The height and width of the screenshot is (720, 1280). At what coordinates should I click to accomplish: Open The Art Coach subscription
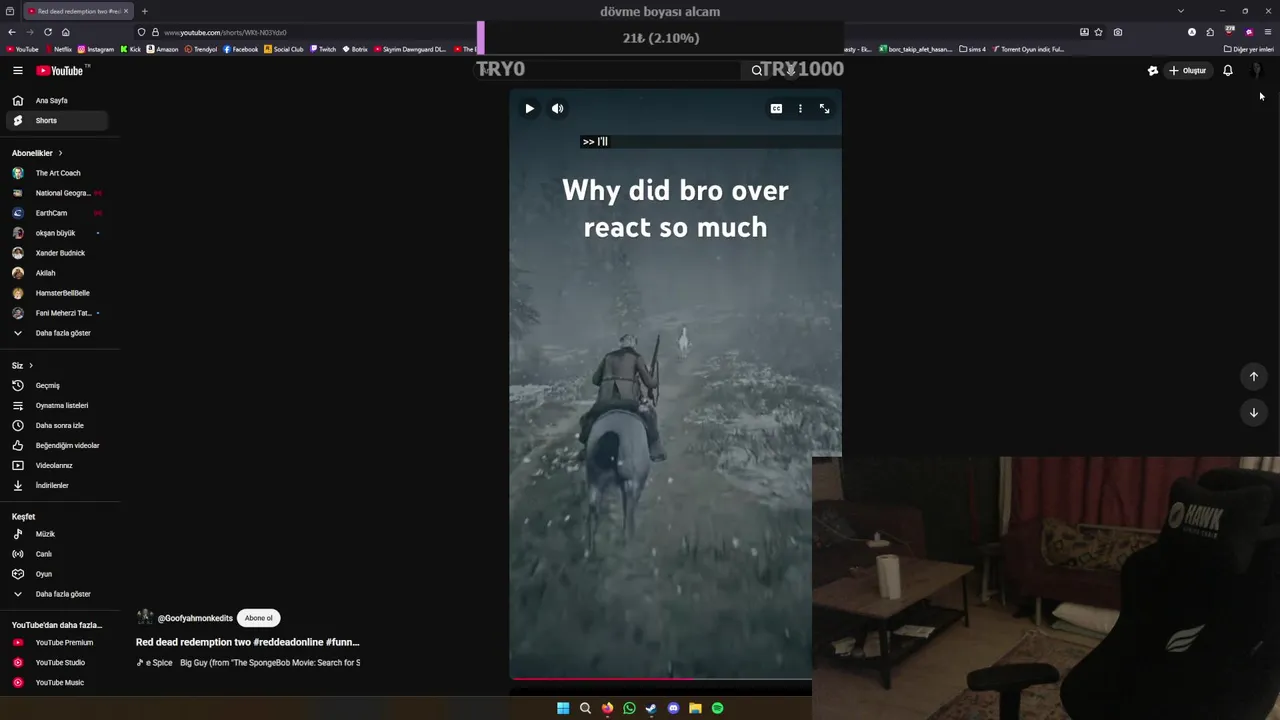tap(57, 173)
